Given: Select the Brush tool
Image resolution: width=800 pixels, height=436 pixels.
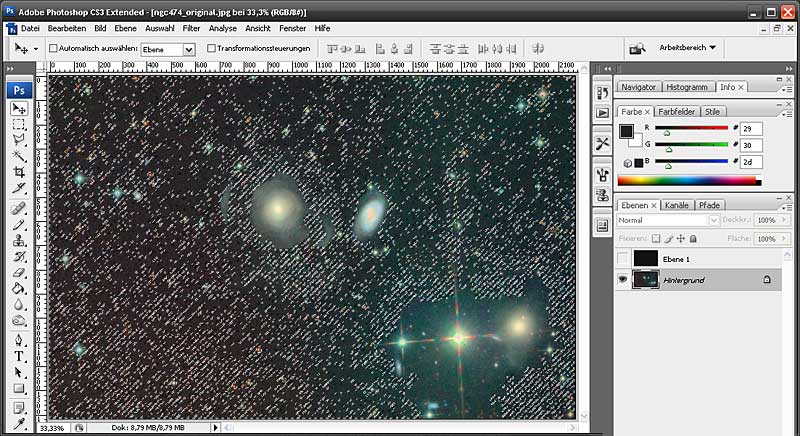Looking at the screenshot, I should click(x=19, y=224).
